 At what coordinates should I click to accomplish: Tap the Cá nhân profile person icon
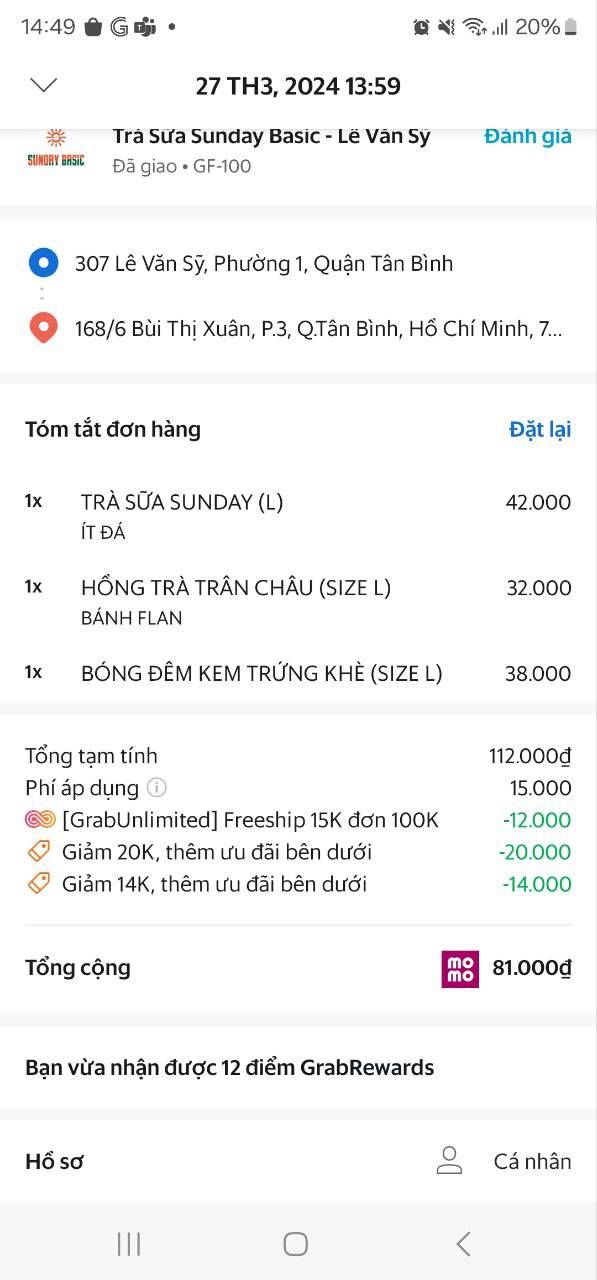pyautogui.click(x=450, y=1161)
